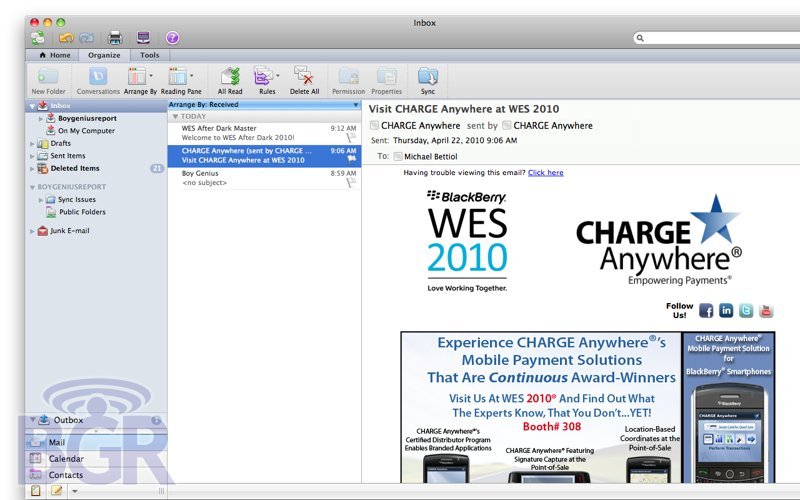Click the Print icon in title toolbar
800x500 pixels.
pyautogui.click(x=115, y=38)
